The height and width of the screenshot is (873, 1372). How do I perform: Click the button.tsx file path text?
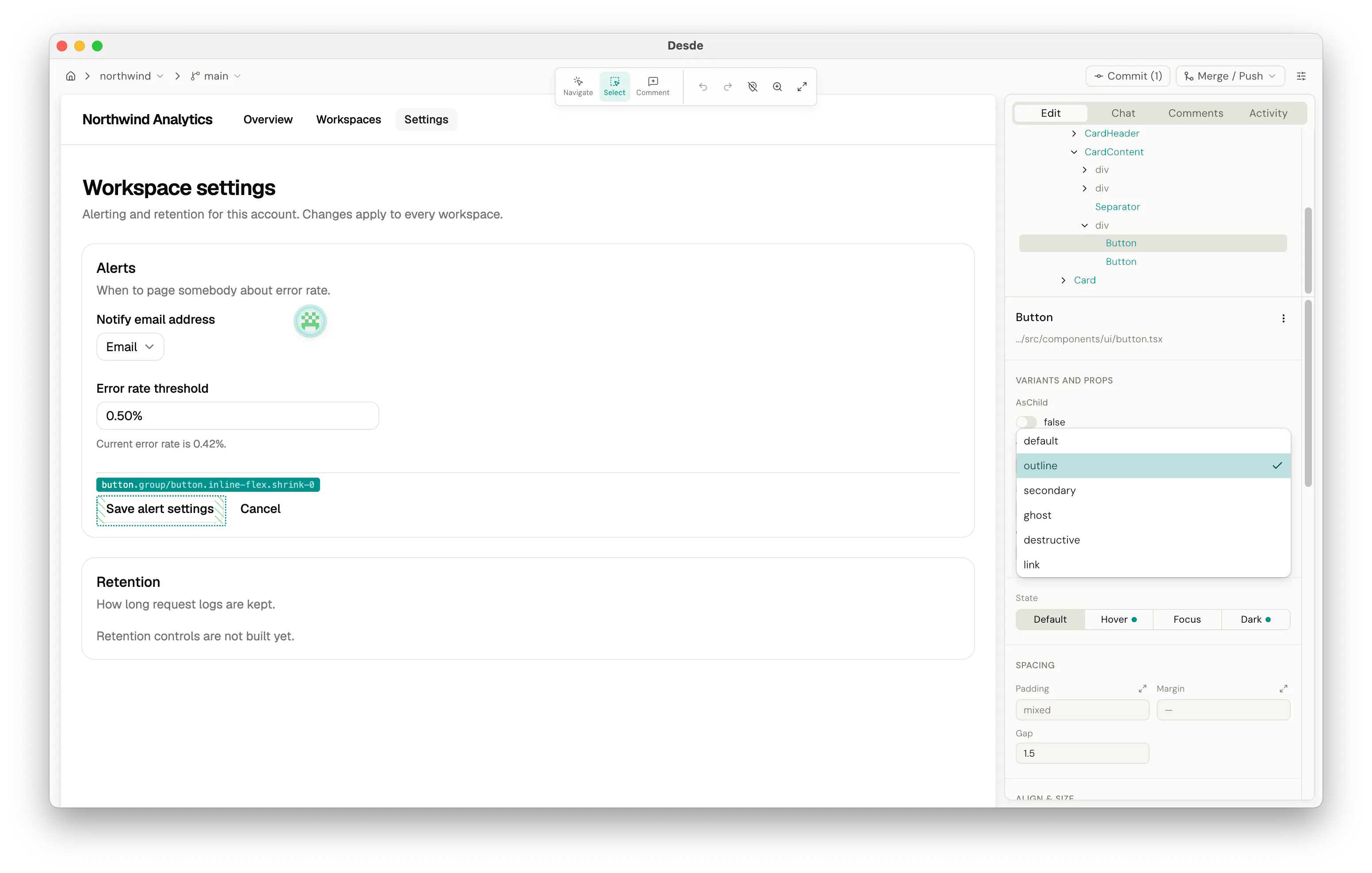(1089, 339)
